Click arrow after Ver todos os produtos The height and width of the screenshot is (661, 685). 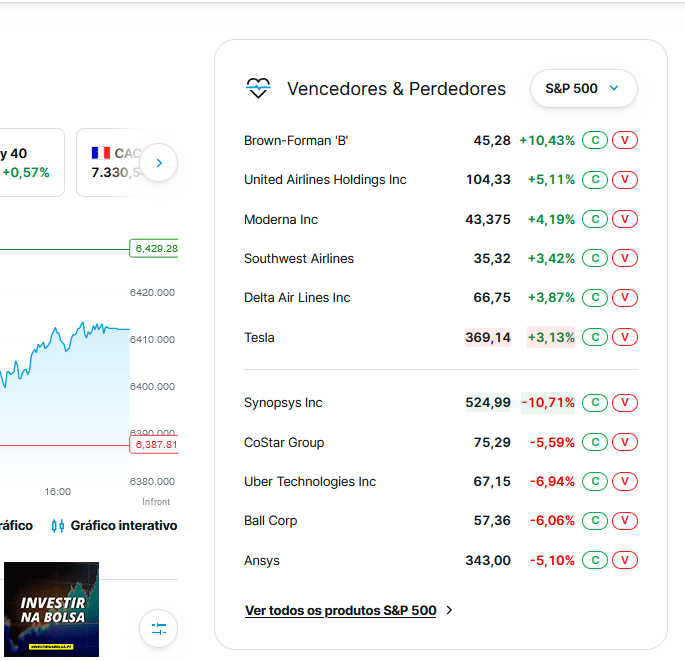pyautogui.click(x=449, y=610)
